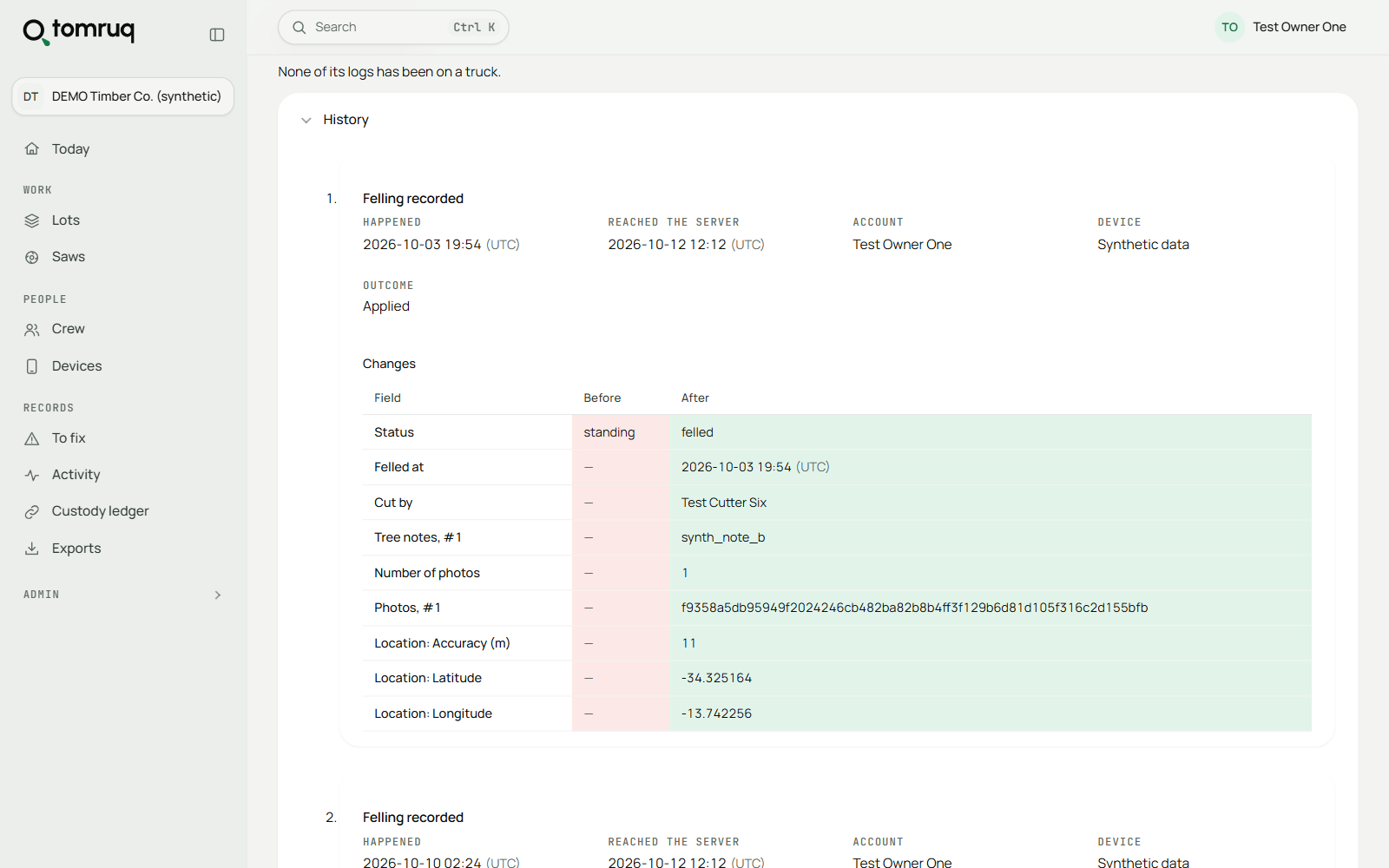Click the Saws icon in sidebar

click(x=32, y=257)
